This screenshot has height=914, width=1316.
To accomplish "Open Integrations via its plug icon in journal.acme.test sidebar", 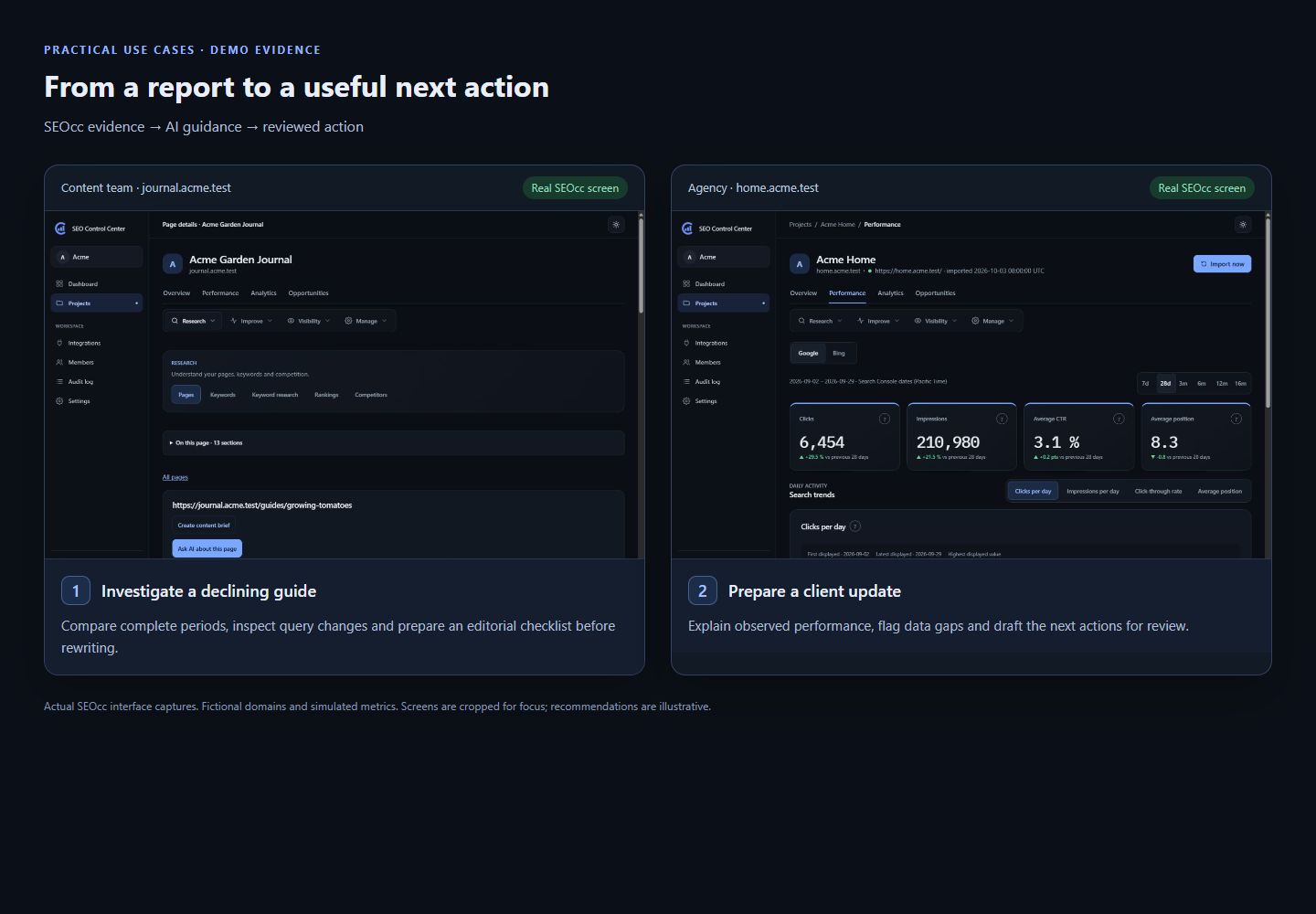I will (x=59, y=343).
